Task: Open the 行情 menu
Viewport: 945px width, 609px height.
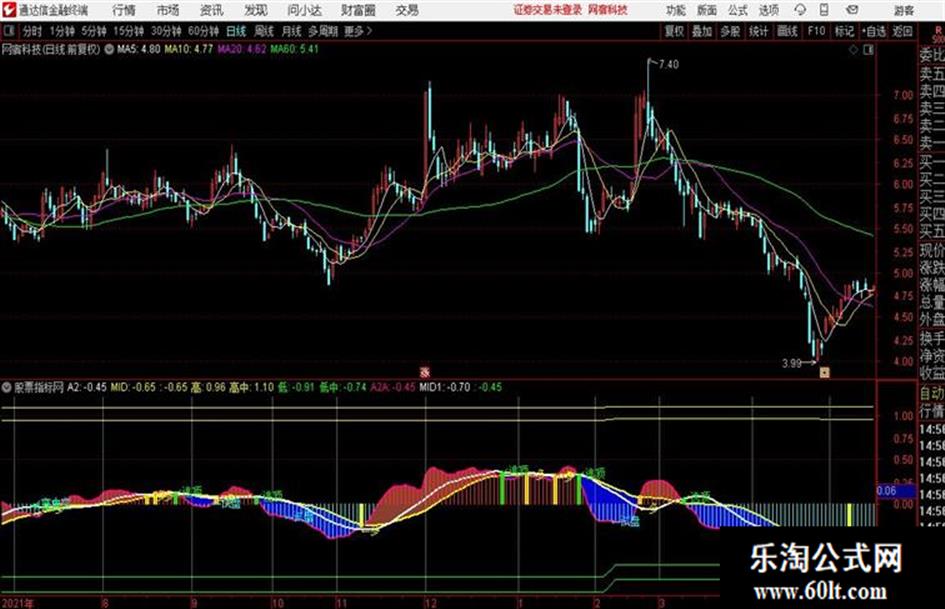Action: pos(124,10)
